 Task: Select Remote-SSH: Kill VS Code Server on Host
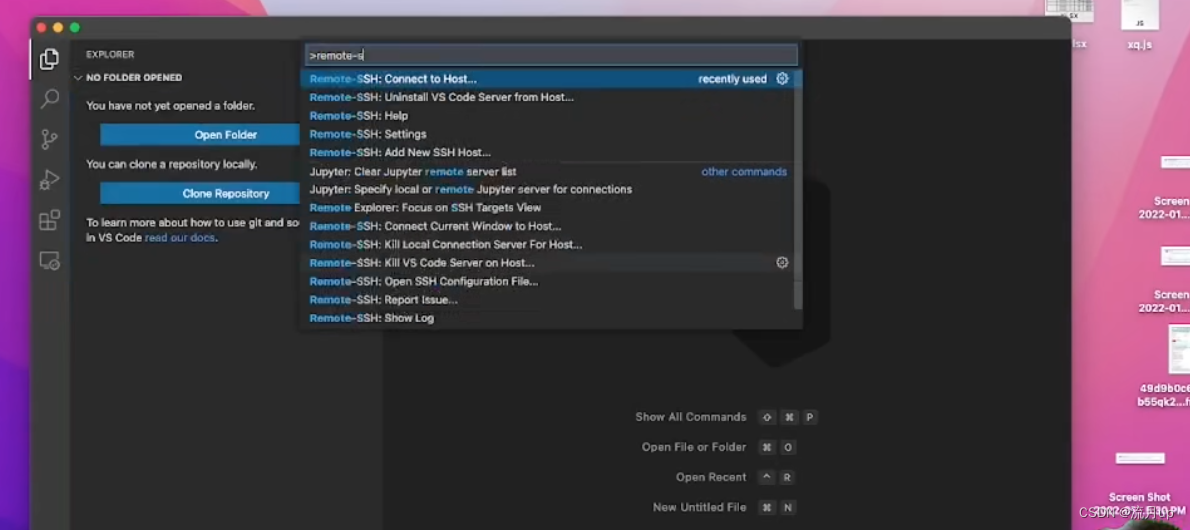547,263
